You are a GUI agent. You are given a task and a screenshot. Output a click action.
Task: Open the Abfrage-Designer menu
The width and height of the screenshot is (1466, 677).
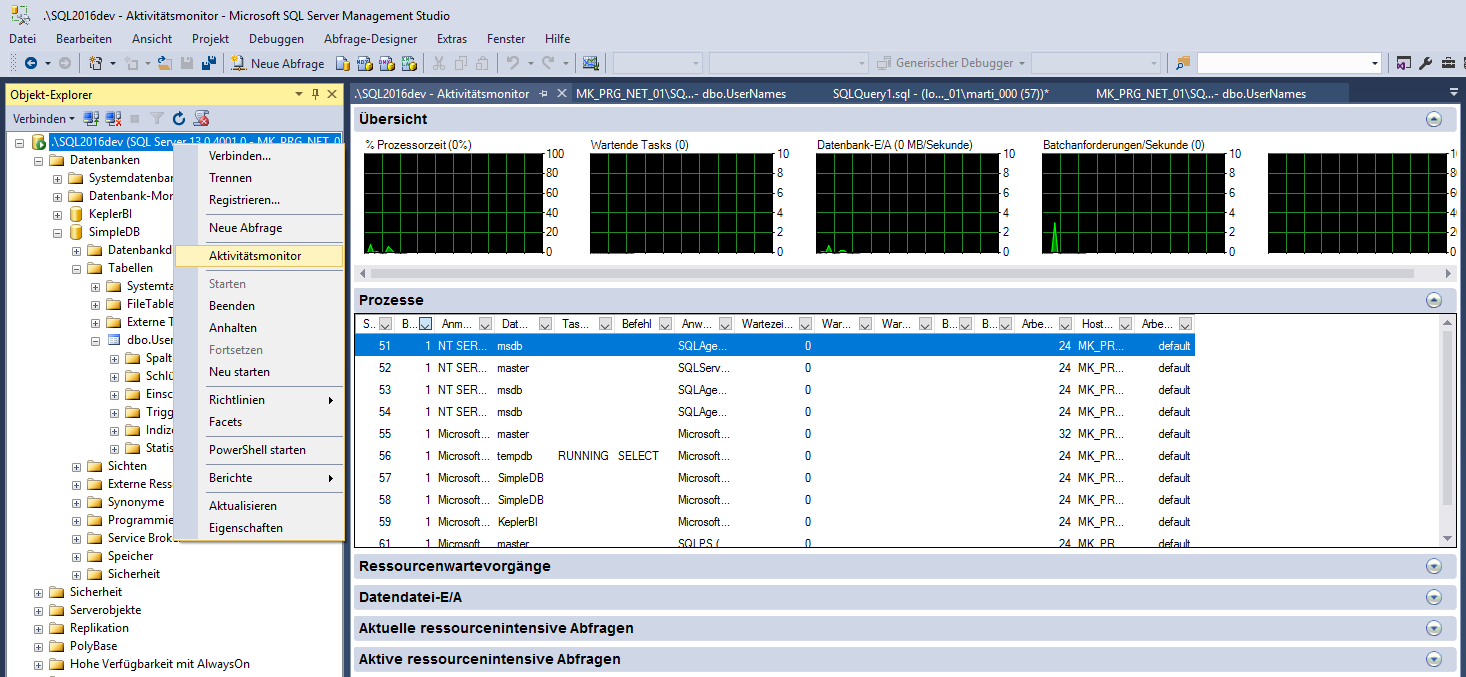click(x=370, y=39)
